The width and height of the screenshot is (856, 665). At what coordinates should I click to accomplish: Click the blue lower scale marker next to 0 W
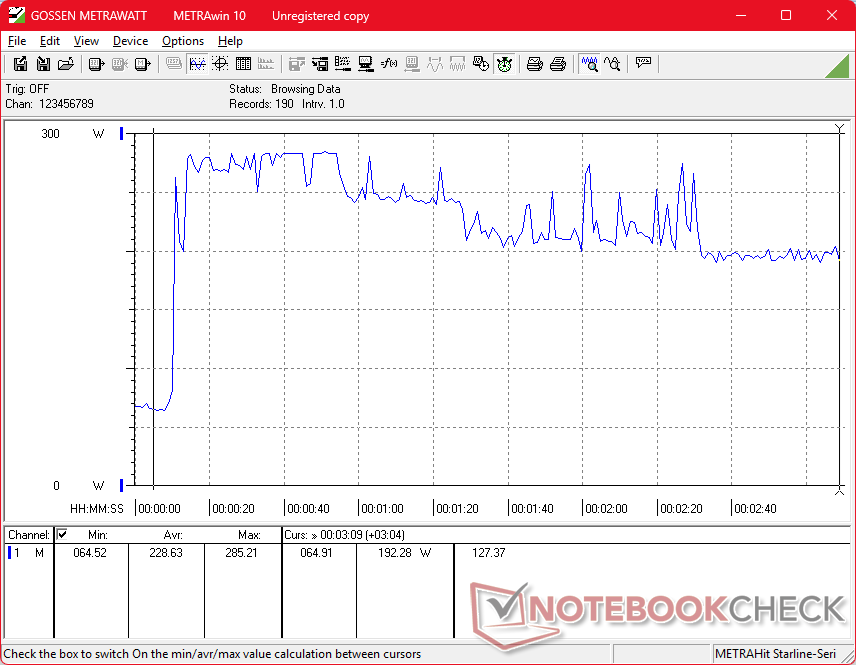coord(121,485)
